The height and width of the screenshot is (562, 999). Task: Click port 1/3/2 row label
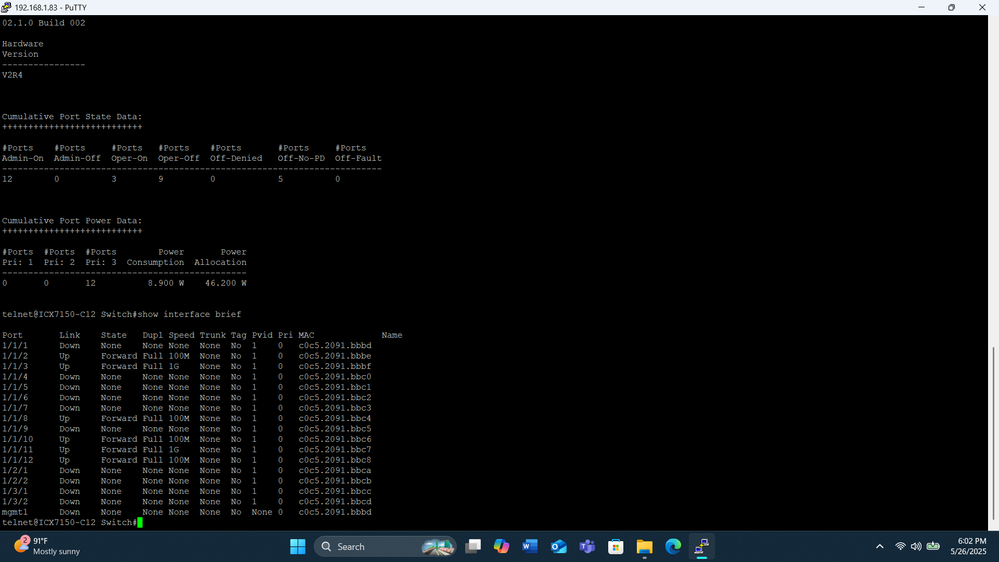coord(15,502)
